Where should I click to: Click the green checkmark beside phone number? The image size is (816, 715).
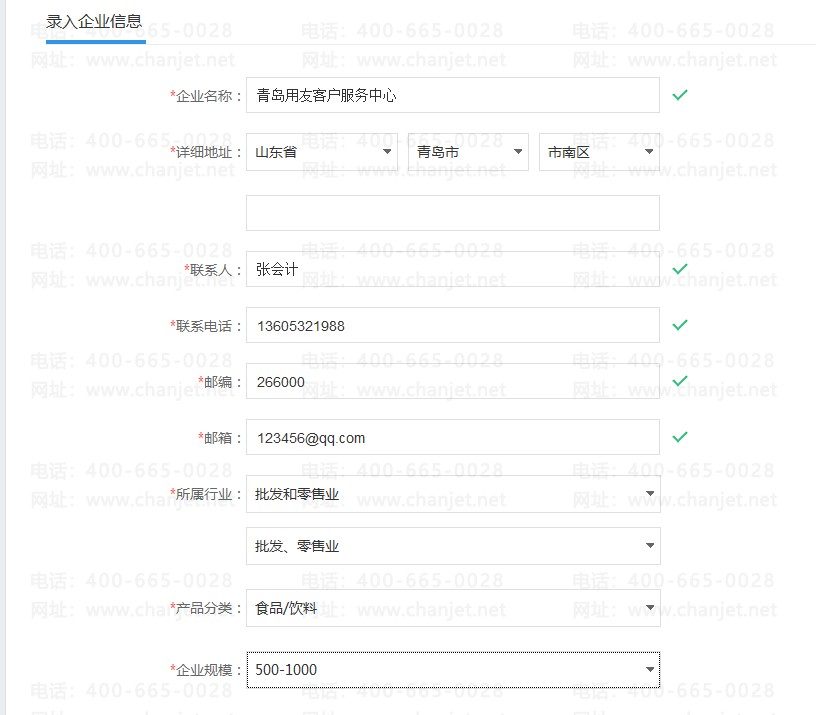(x=680, y=325)
